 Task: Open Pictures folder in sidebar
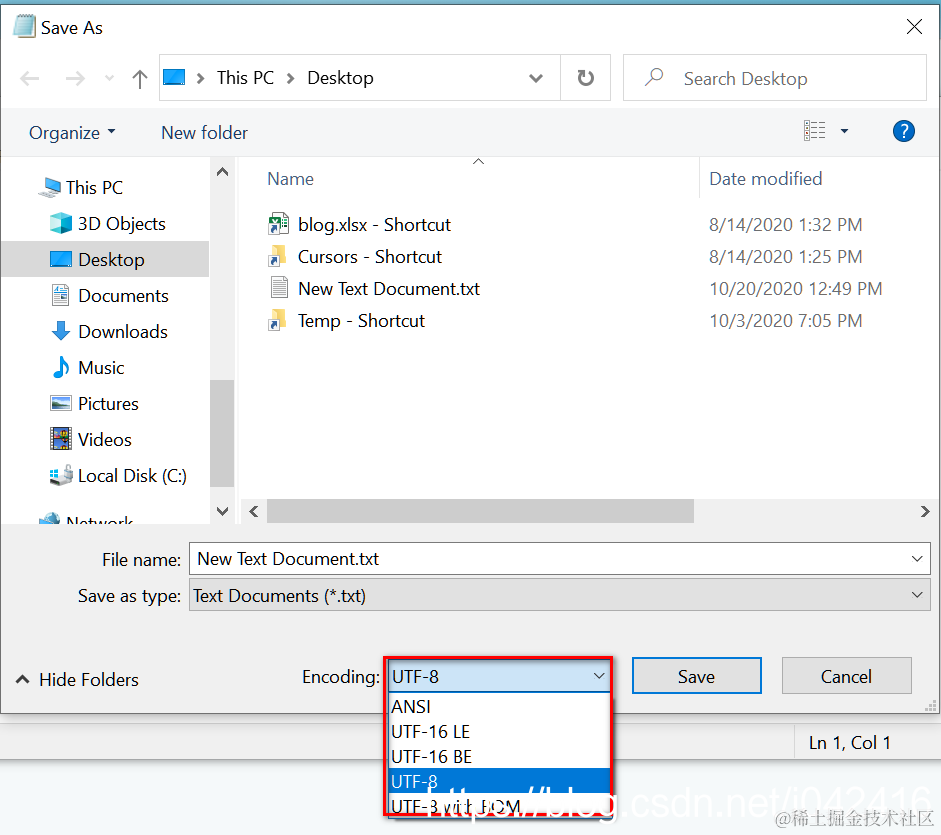[x=108, y=404]
